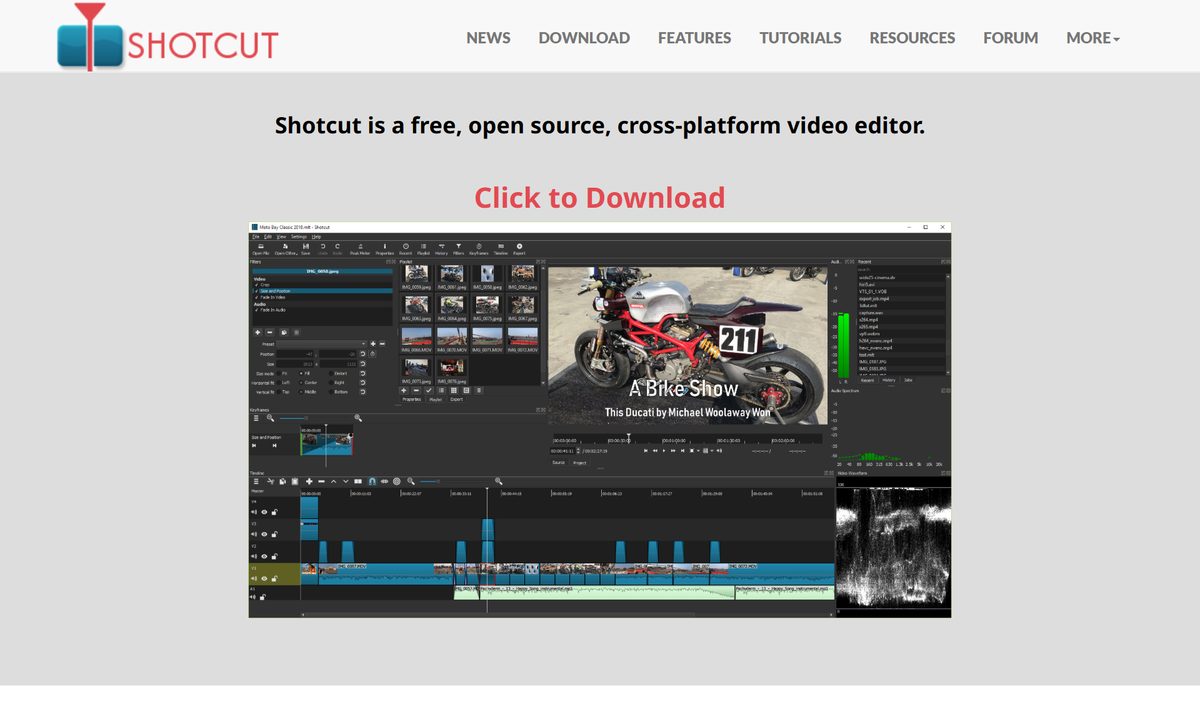Screen dimensions: 1200x713
Task: Open the View menu in Shotcut
Action: pyautogui.click(x=281, y=237)
